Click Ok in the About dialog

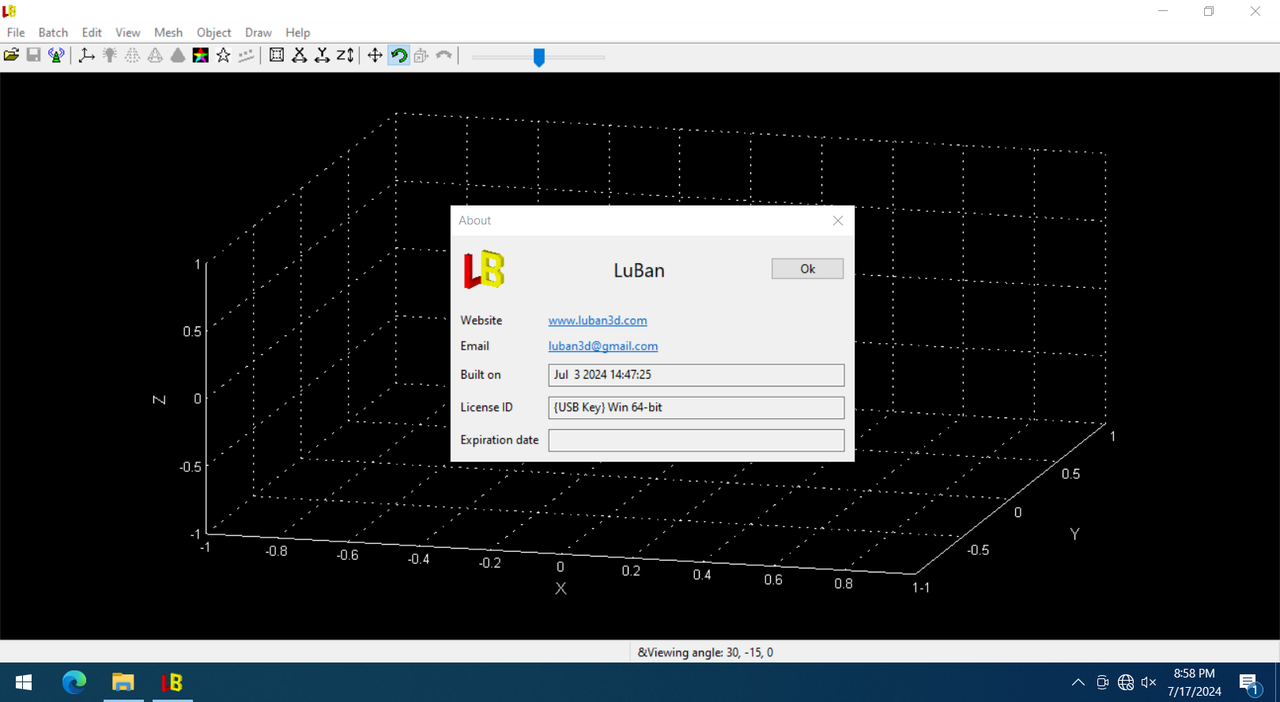pyautogui.click(x=808, y=269)
